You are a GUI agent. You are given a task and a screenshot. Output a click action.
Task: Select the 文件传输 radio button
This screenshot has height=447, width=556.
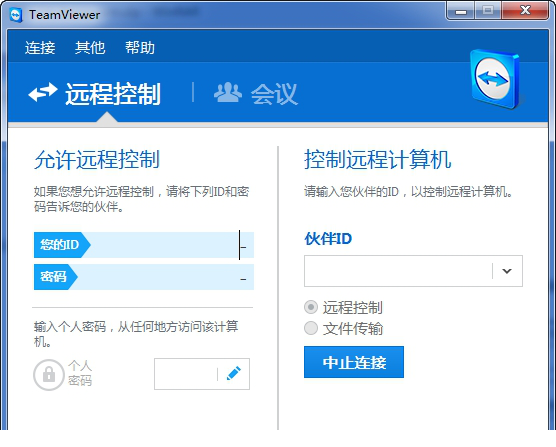(x=311, y=328)
